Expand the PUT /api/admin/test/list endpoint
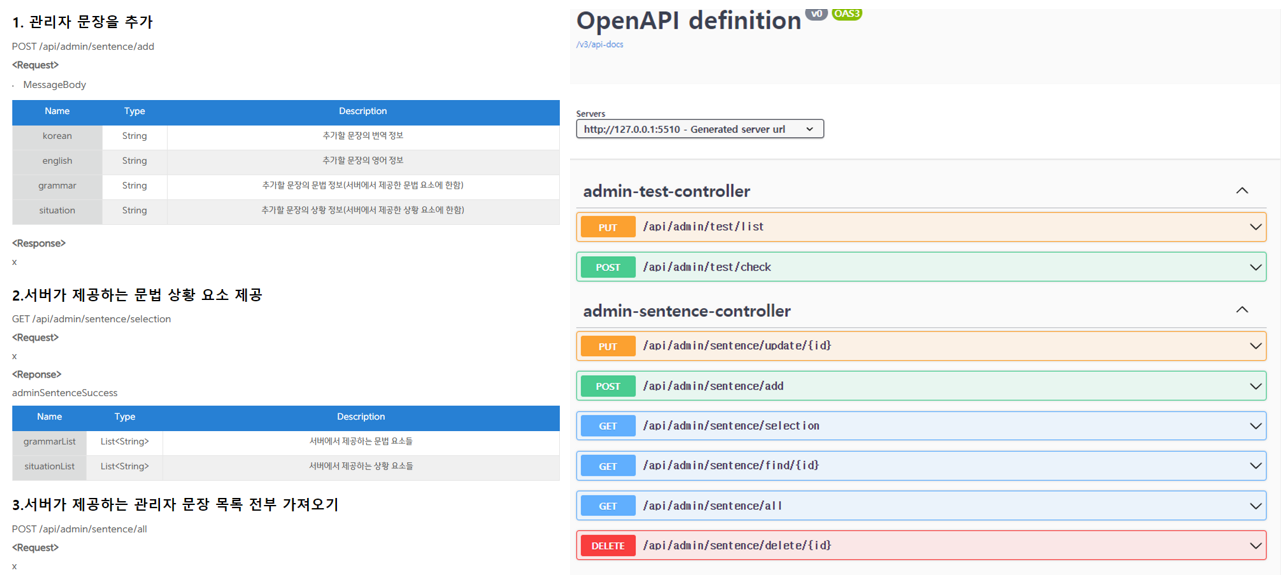Image resolution: width=1283 pixels, height=580 pixels. pos(1255,227)
